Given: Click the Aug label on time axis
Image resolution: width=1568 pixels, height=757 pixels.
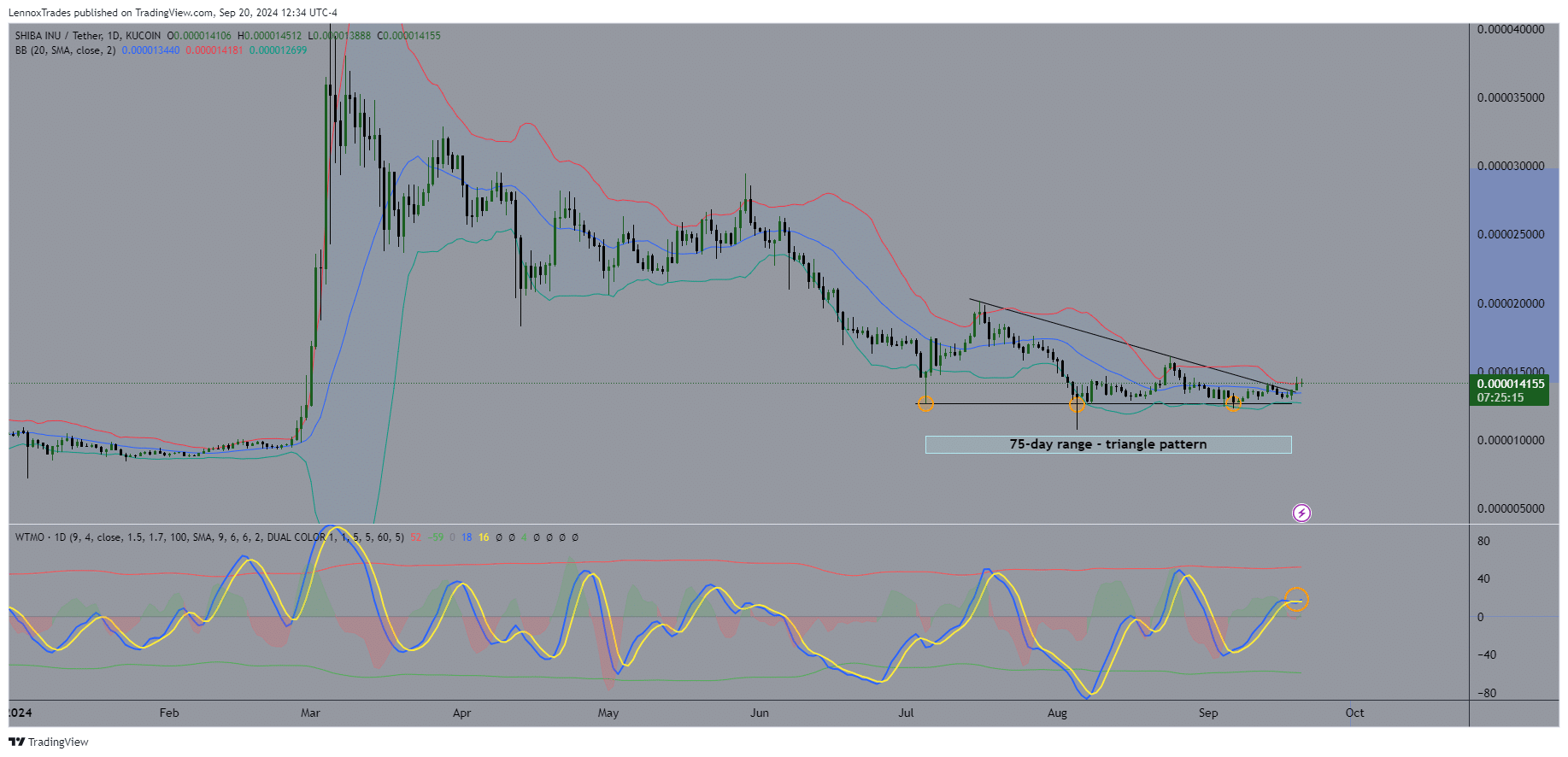Looking at the screenshot, I should [1057, 713].
